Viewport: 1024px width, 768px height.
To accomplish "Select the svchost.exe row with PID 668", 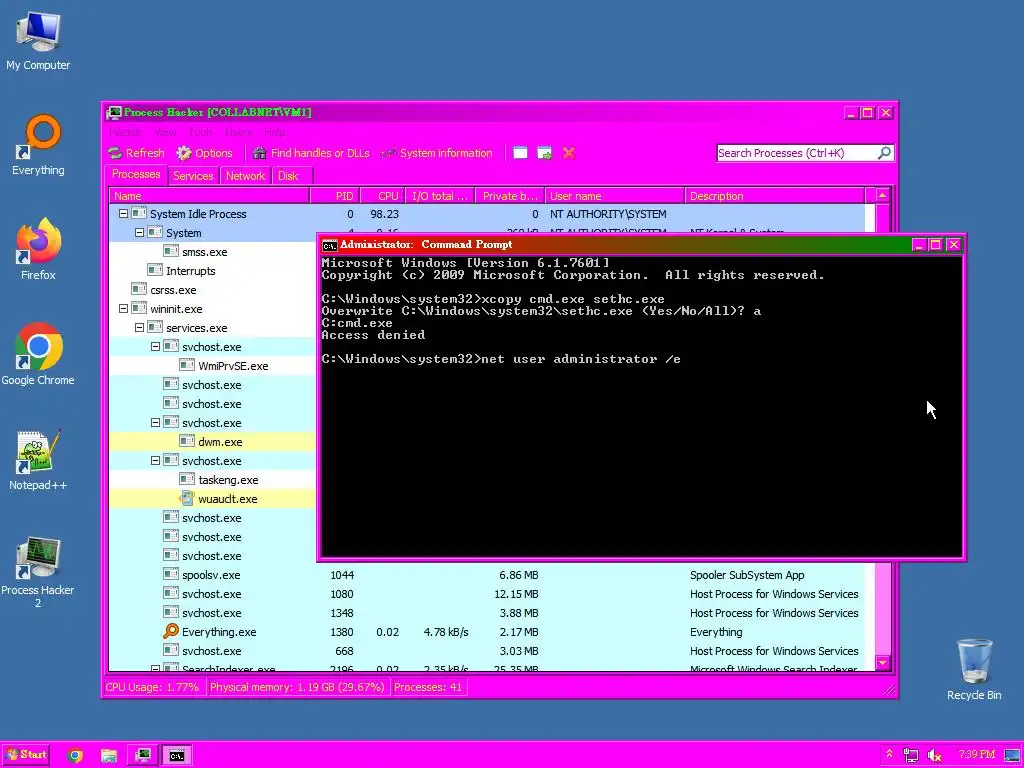I will 487,650.
